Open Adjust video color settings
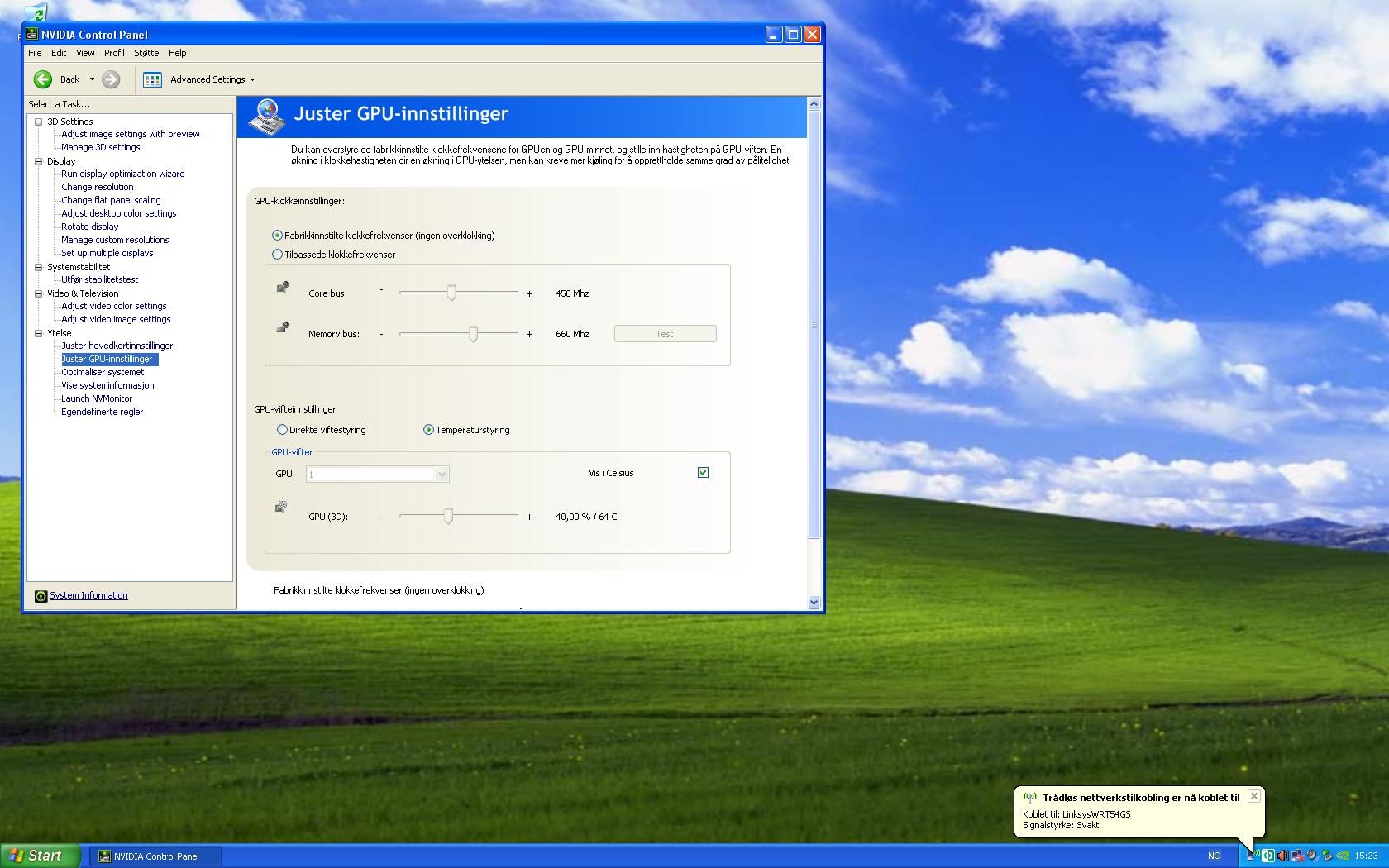 click(x=114, y=306)
